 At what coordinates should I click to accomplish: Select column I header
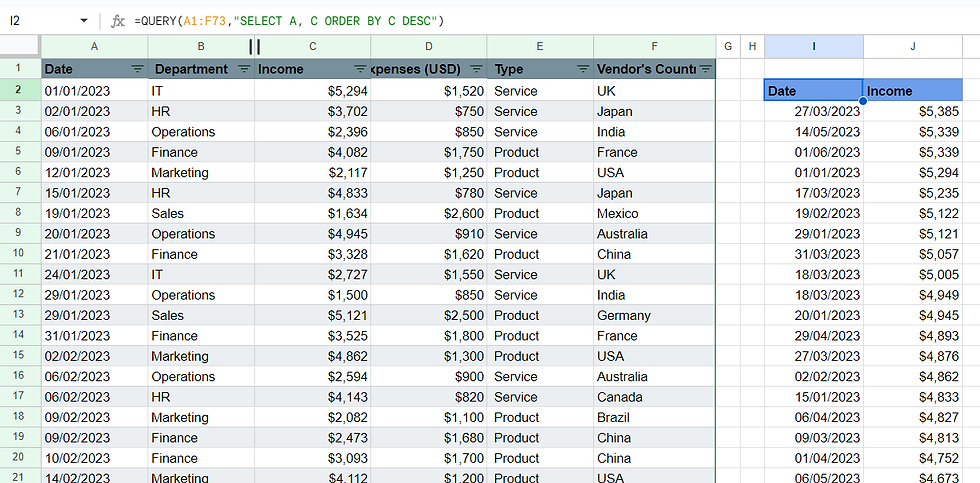click(813, 47)
